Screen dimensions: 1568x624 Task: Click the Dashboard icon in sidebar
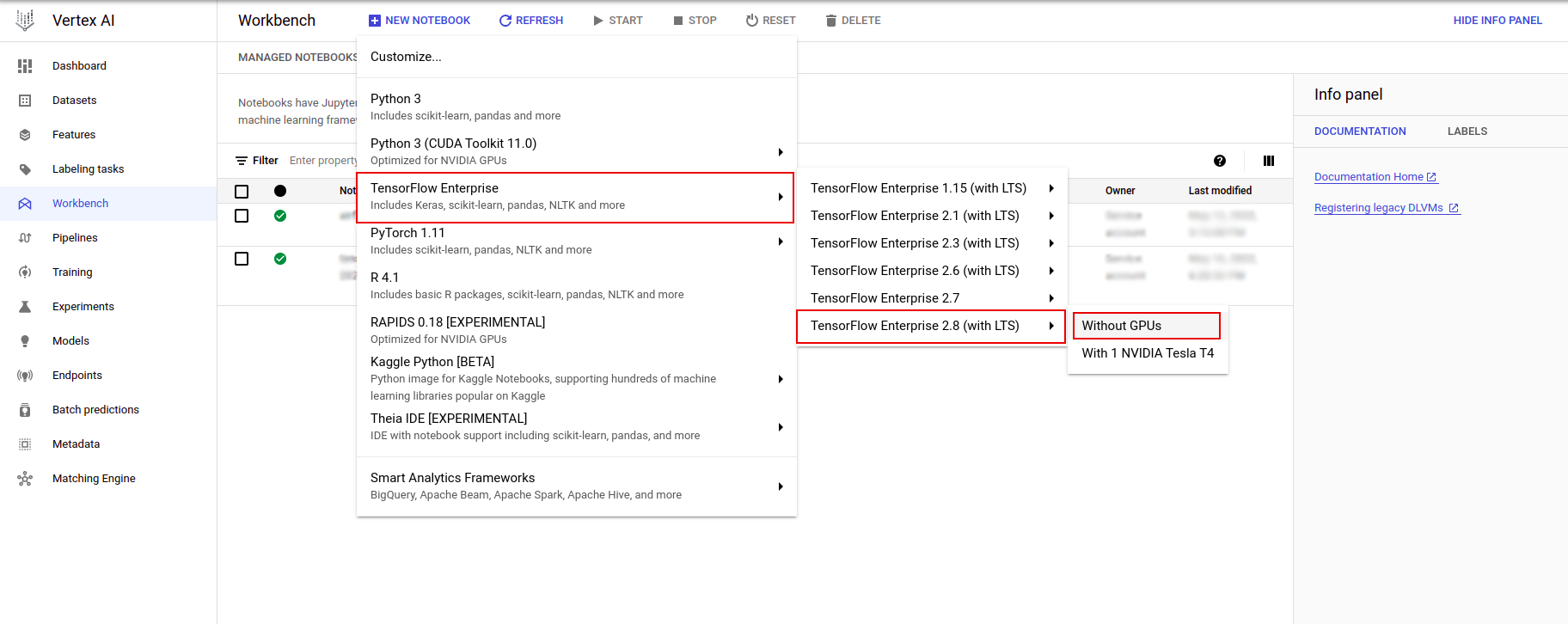tap(25, 66)
